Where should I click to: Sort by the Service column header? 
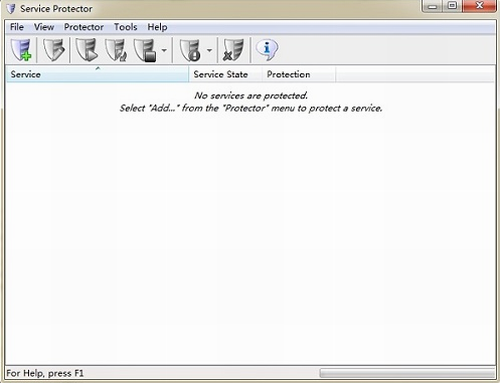(97, 74)
